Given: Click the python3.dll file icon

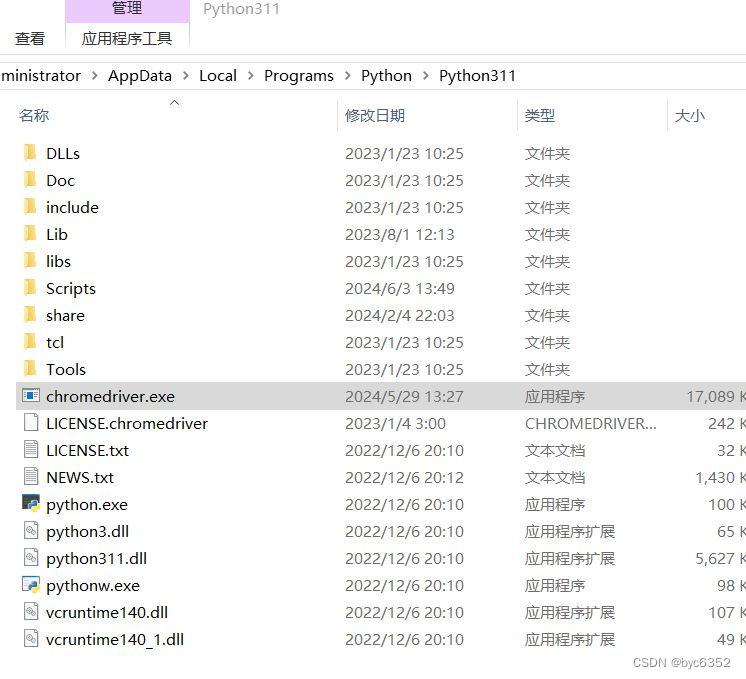Looking at the screenshot, I should pyautogui.click(x=31, y=531).
